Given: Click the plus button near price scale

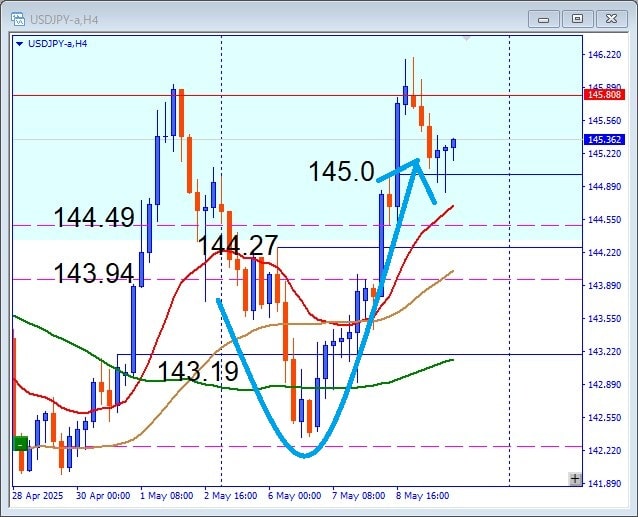Looking at the screenshot, I should [x=575, y=479].
